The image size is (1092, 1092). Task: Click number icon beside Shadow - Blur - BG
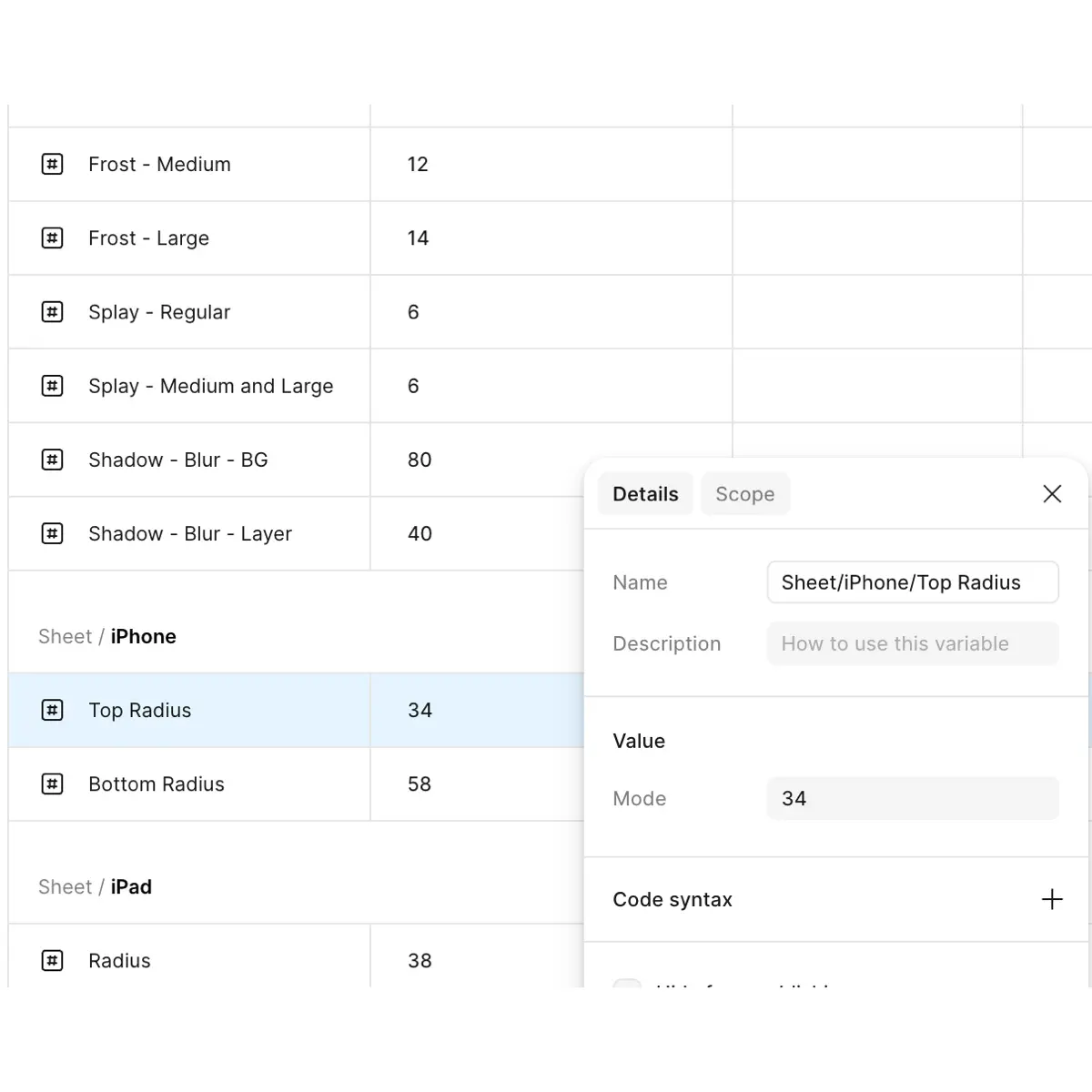[x=53, y=460]
